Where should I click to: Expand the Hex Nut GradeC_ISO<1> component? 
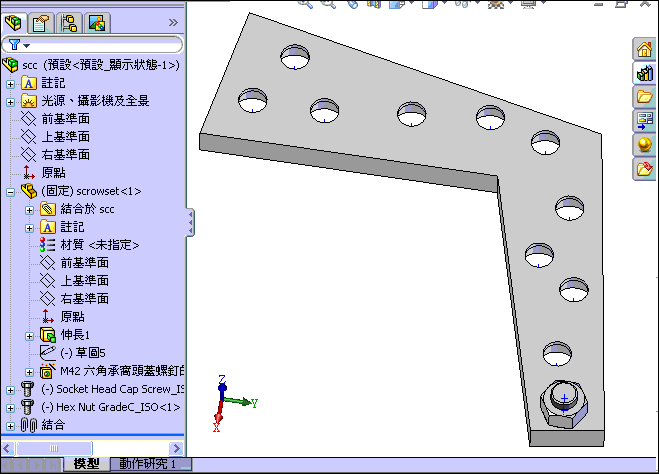click(x=11, y=408)
